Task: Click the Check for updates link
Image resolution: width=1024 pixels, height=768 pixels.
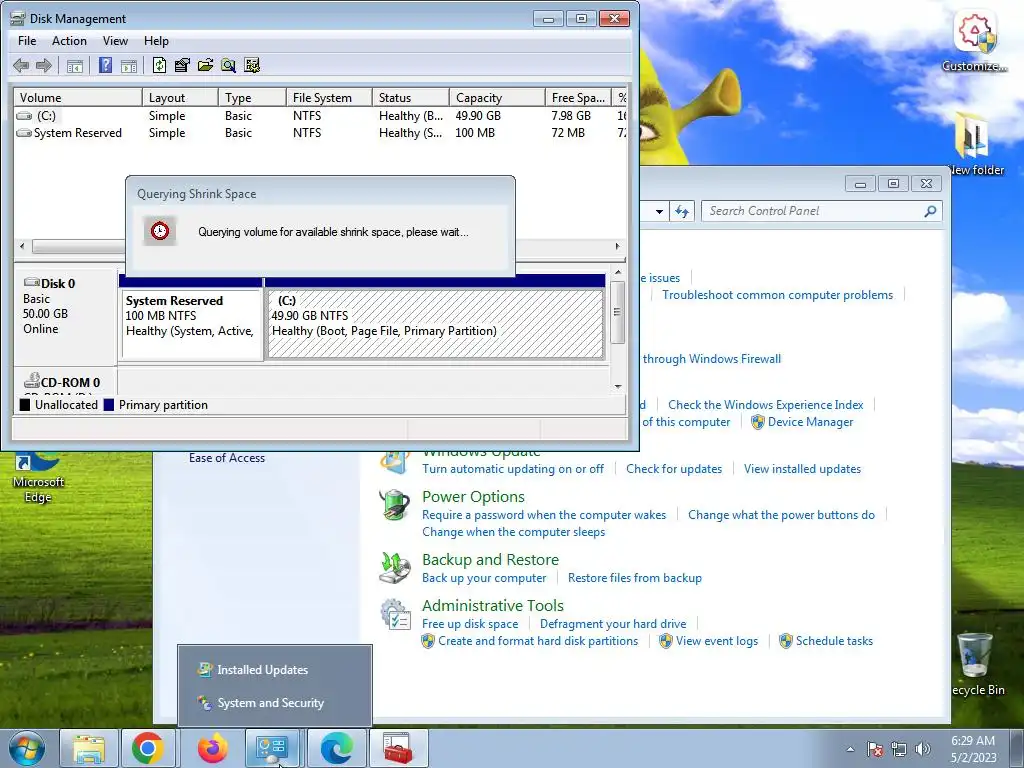Action: (x=674, y=468)
